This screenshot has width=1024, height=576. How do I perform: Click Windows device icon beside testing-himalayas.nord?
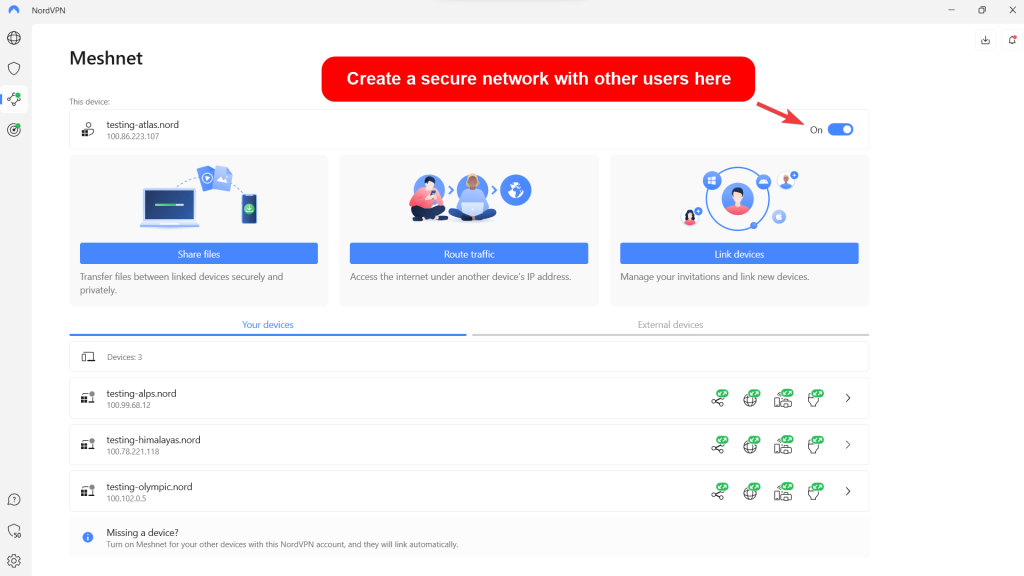pyautogui.click(x=88, y=445)
